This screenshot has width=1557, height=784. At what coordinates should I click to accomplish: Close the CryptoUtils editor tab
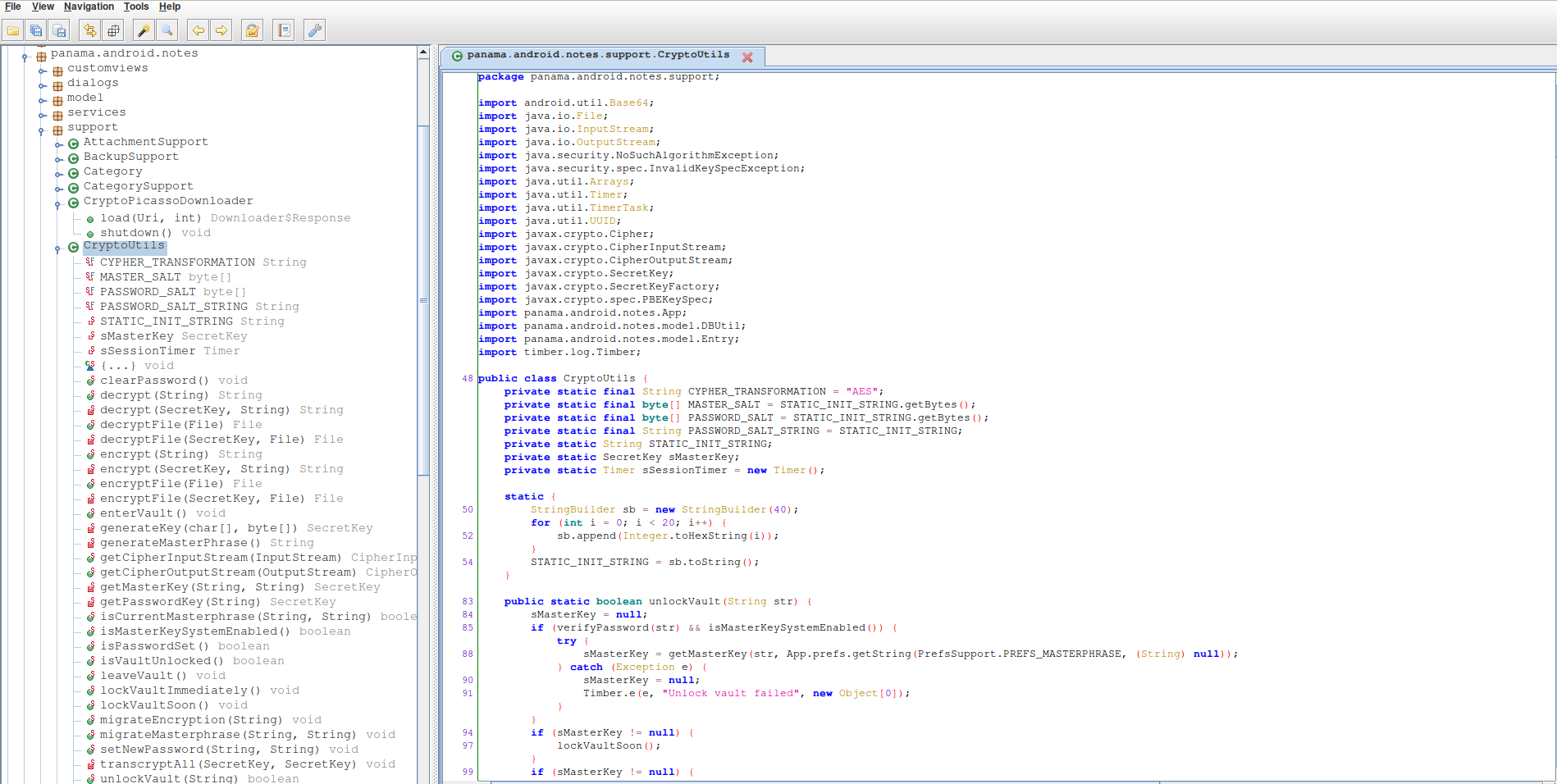[x=747, y=57]
